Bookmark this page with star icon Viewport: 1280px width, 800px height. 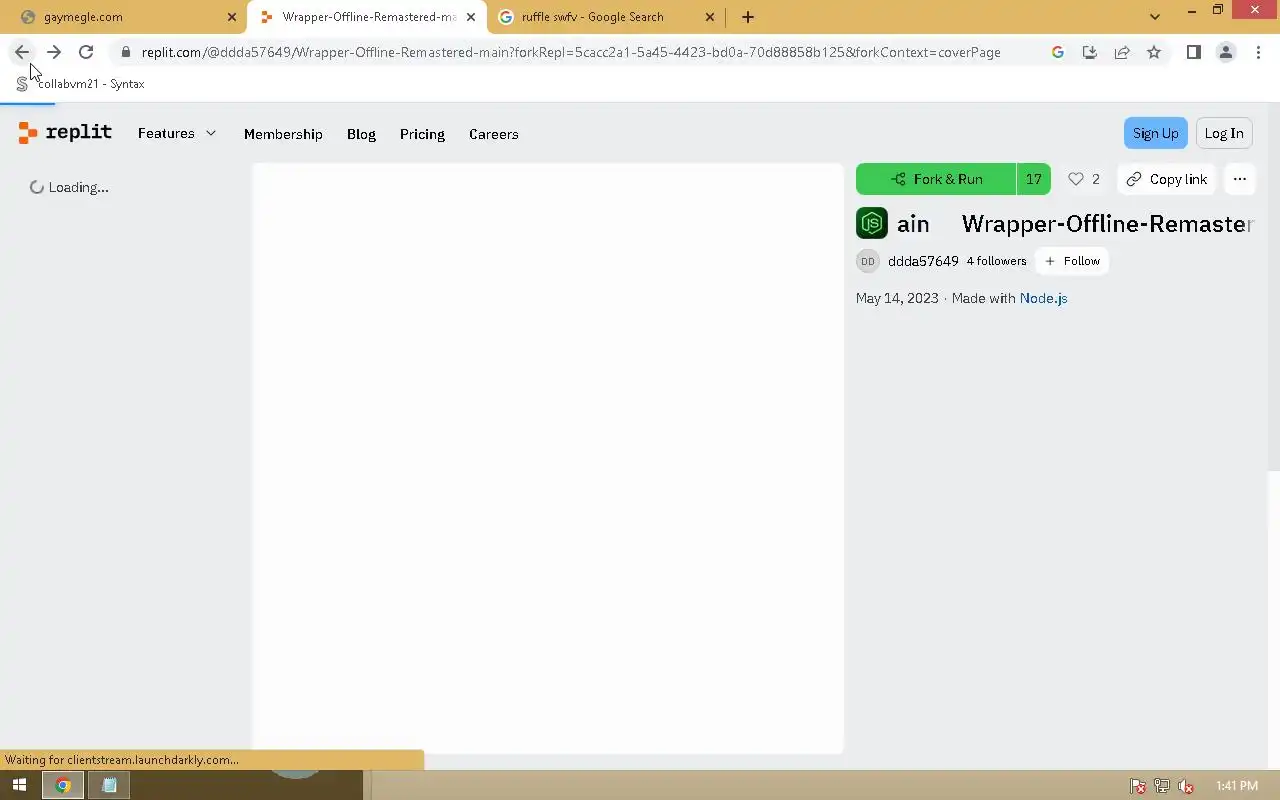coord(1154,52)
